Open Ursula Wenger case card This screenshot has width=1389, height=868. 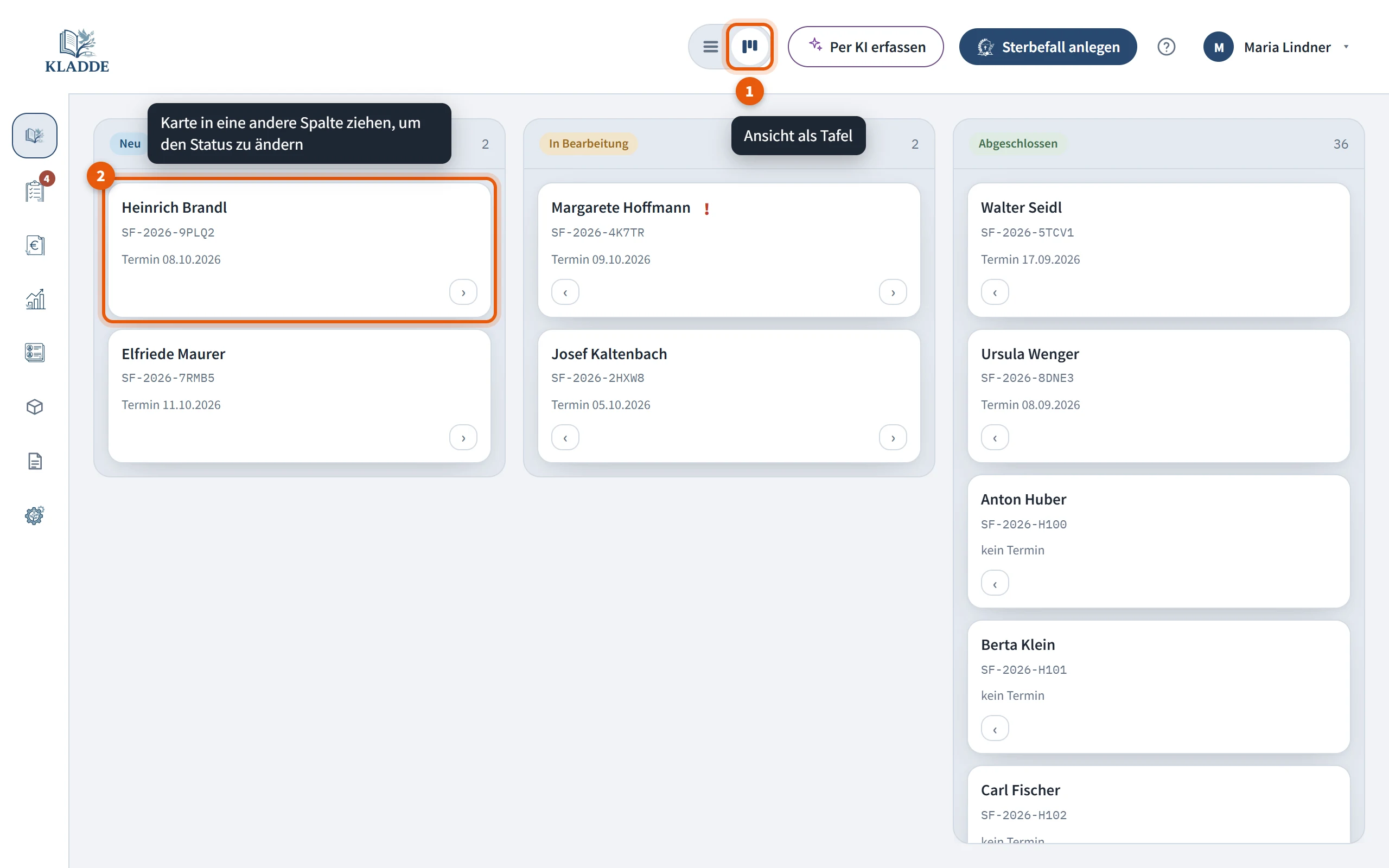[1158, 395]
